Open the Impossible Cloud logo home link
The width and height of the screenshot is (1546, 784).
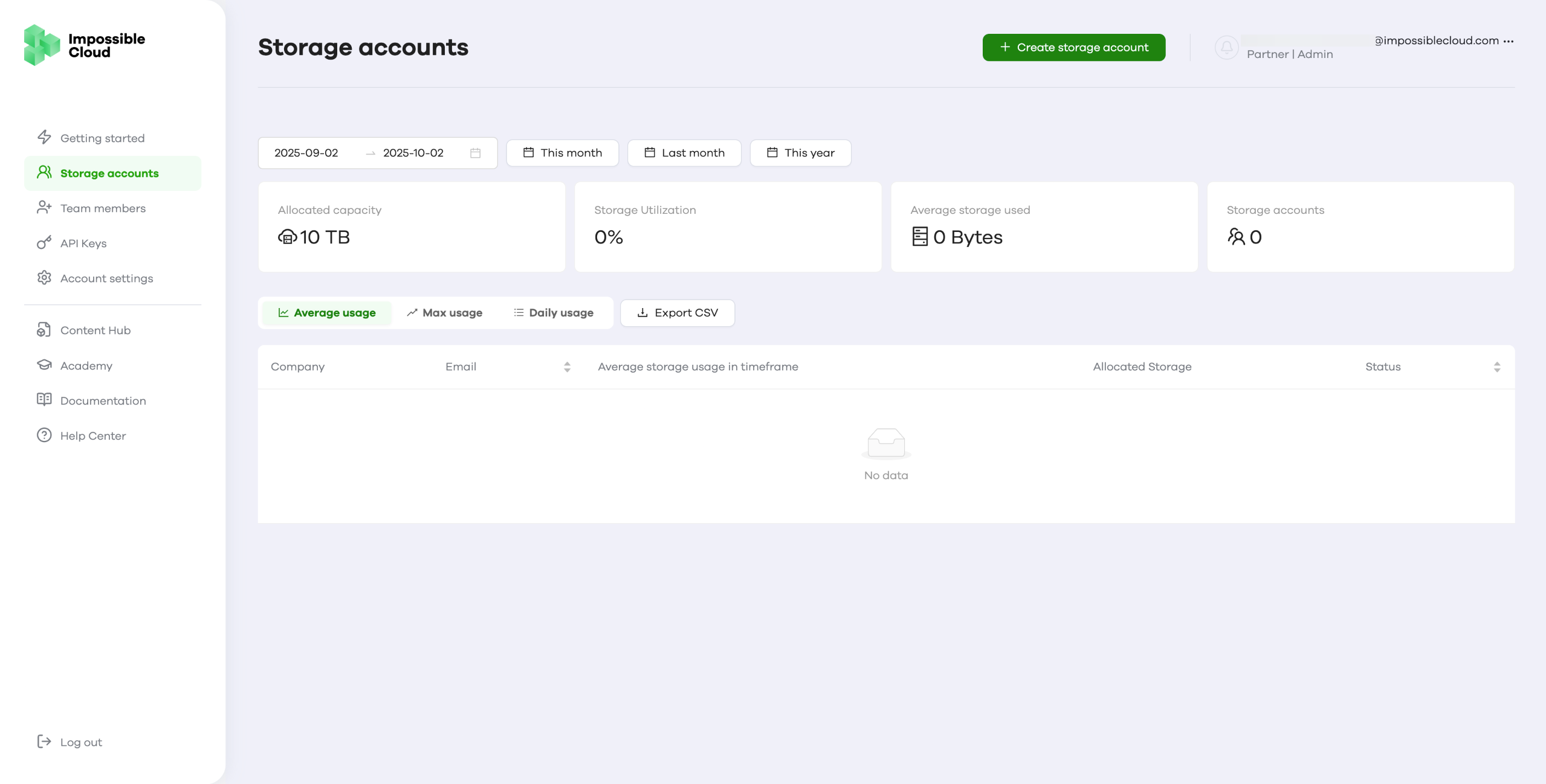[x=85, y=45]
